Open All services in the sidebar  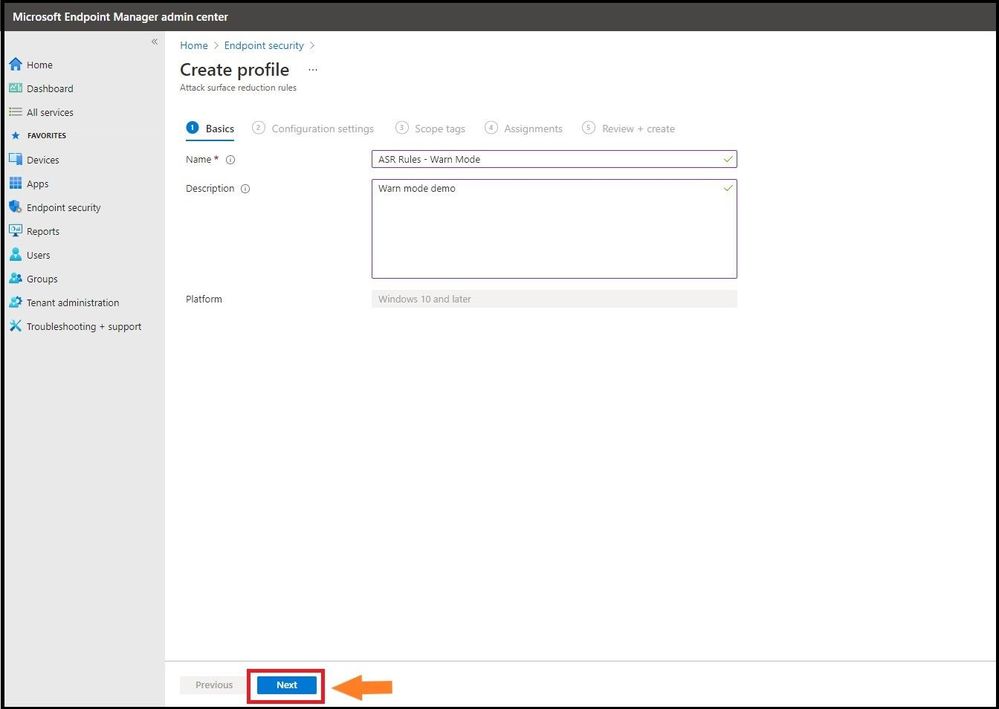50,112
